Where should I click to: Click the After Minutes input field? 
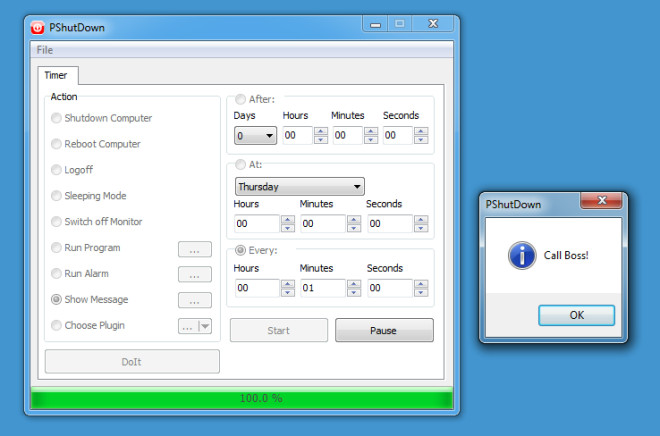pyautogui.click(x=348, y=136)
